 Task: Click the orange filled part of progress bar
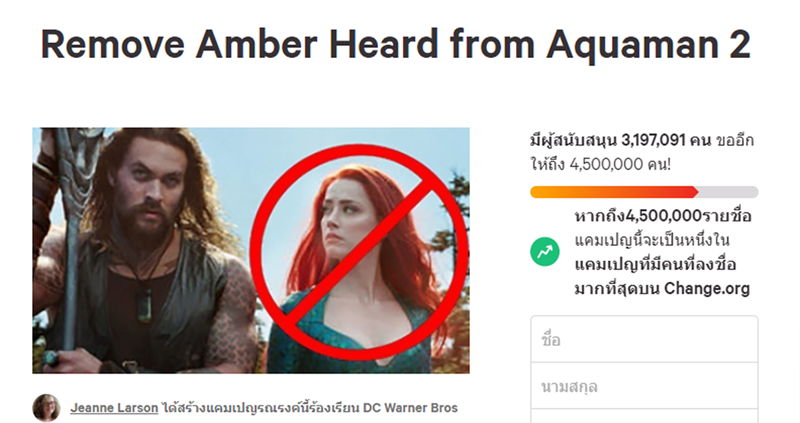(614, 192)
